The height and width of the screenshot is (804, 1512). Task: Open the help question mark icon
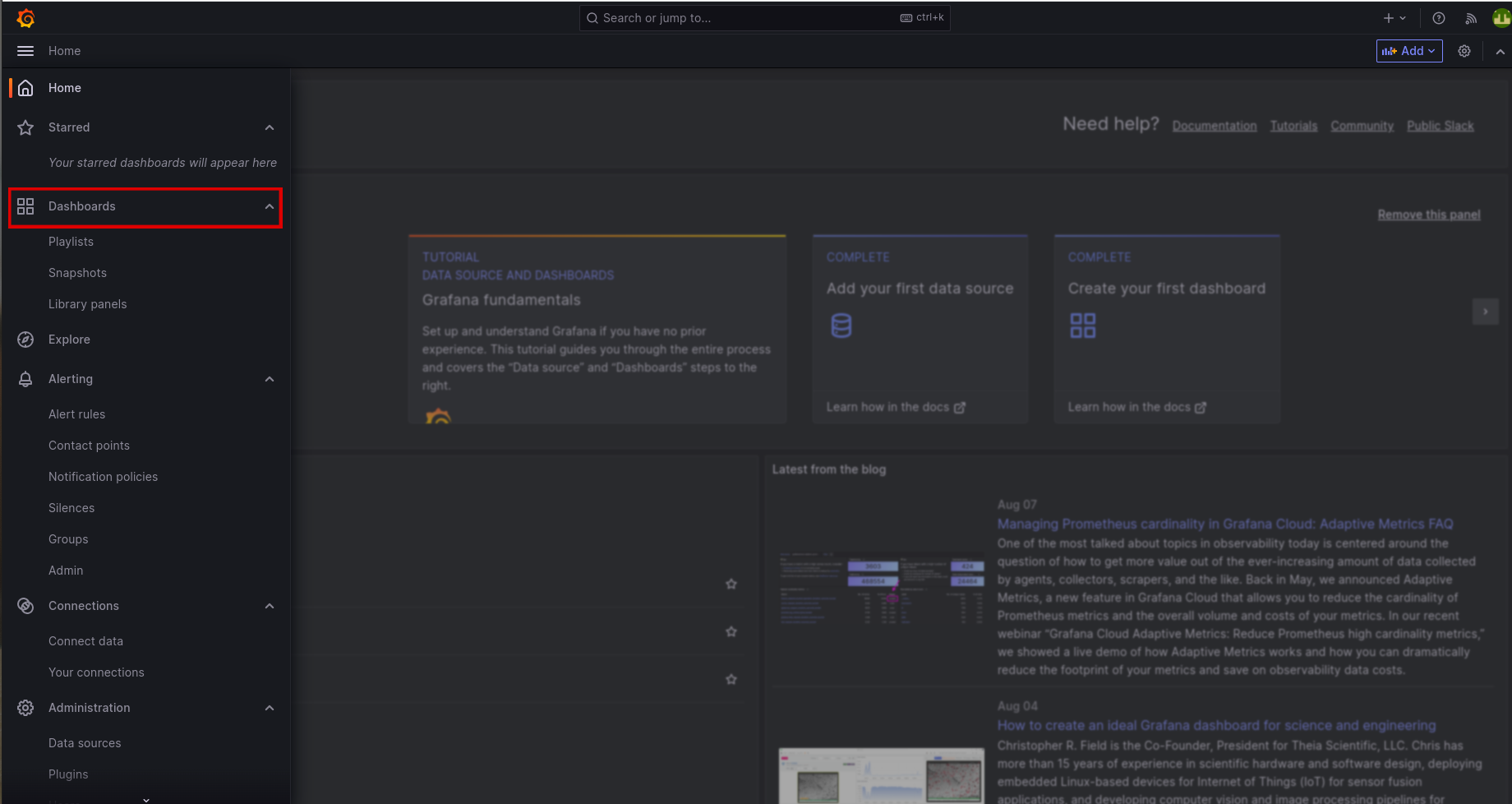1439,18
